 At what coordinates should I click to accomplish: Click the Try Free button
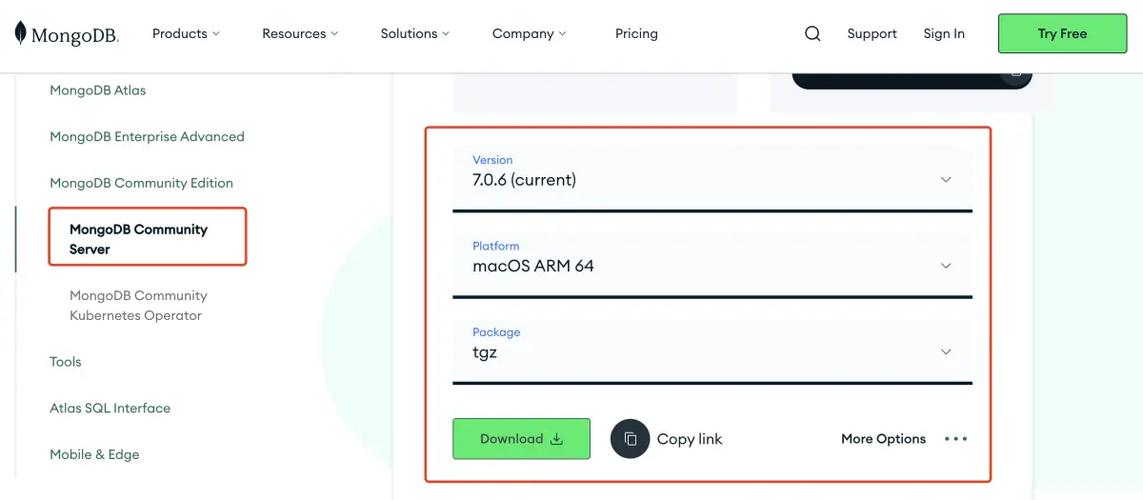[1062, 34]
